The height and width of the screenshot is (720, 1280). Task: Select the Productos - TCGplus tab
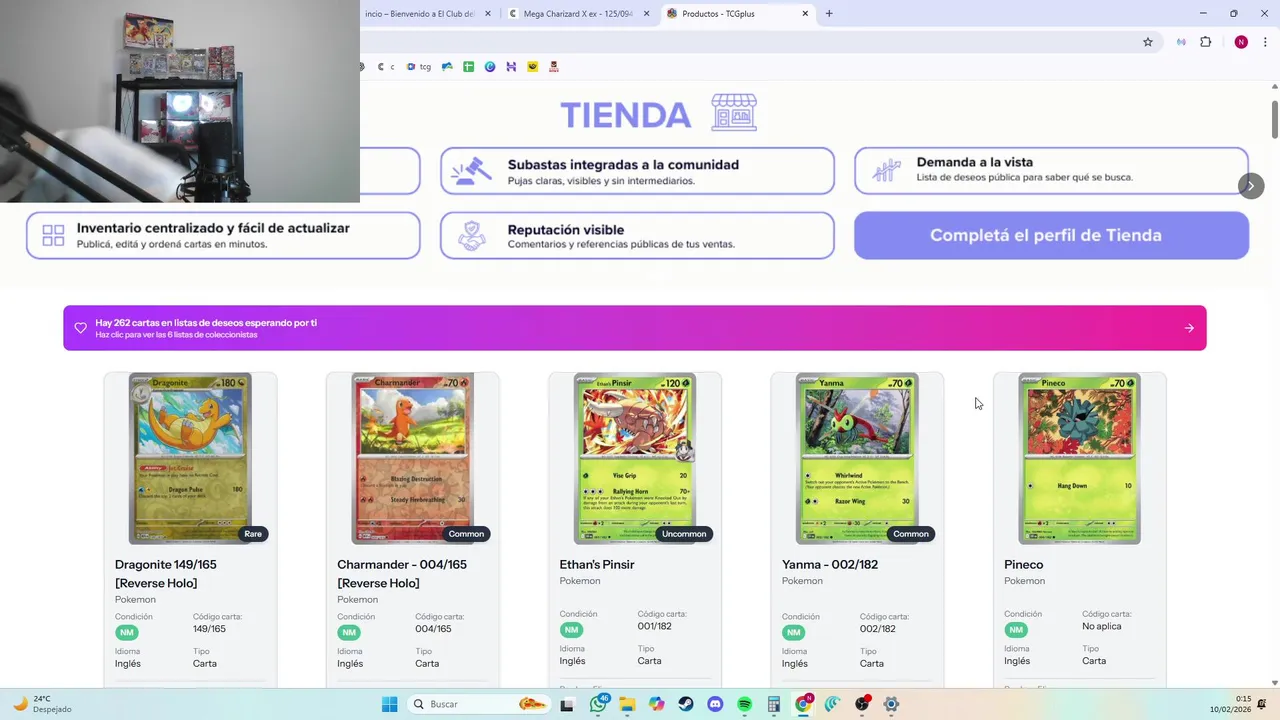[x=738, y=14]
